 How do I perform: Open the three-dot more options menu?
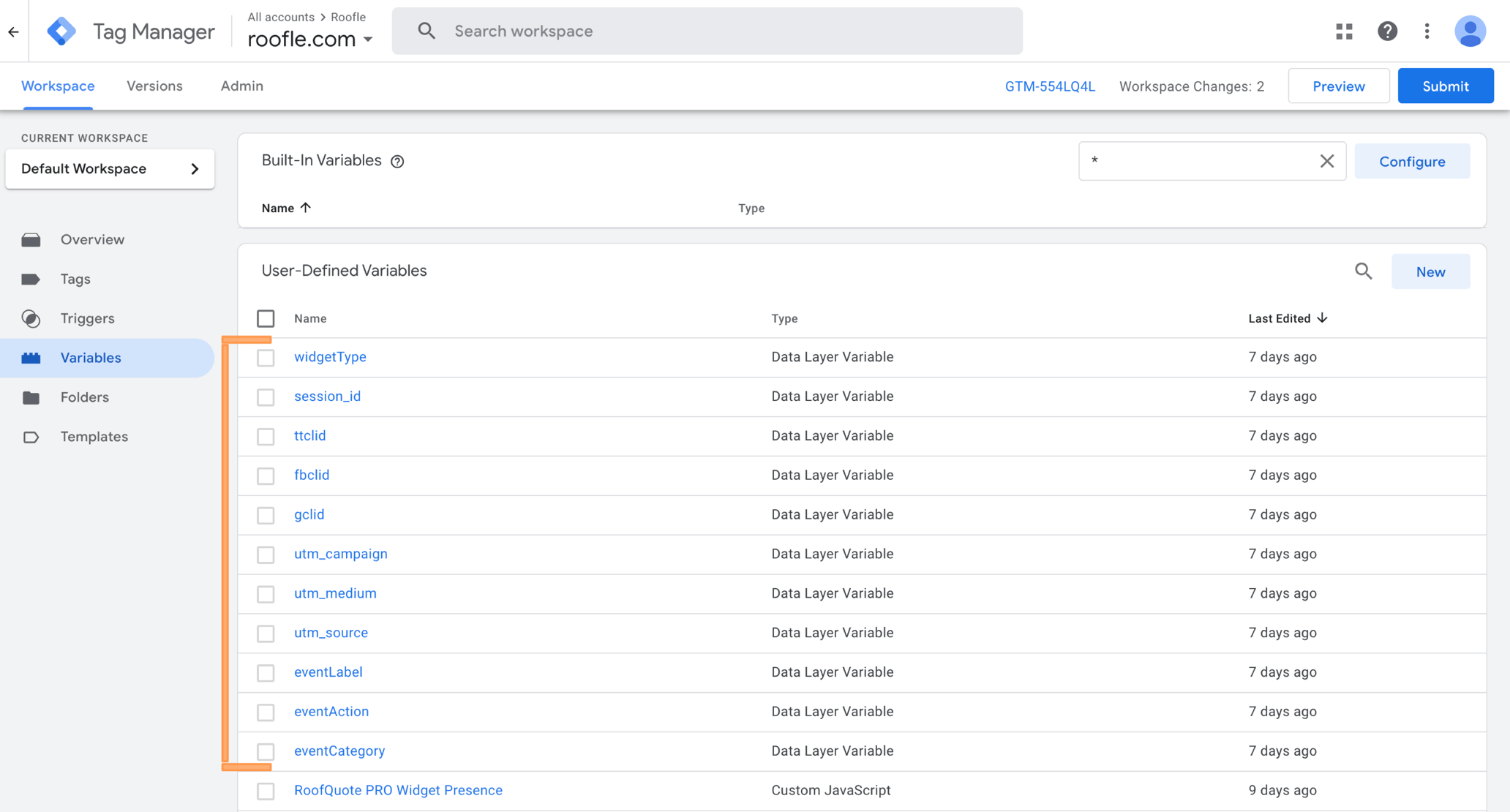coord(1427,31)
